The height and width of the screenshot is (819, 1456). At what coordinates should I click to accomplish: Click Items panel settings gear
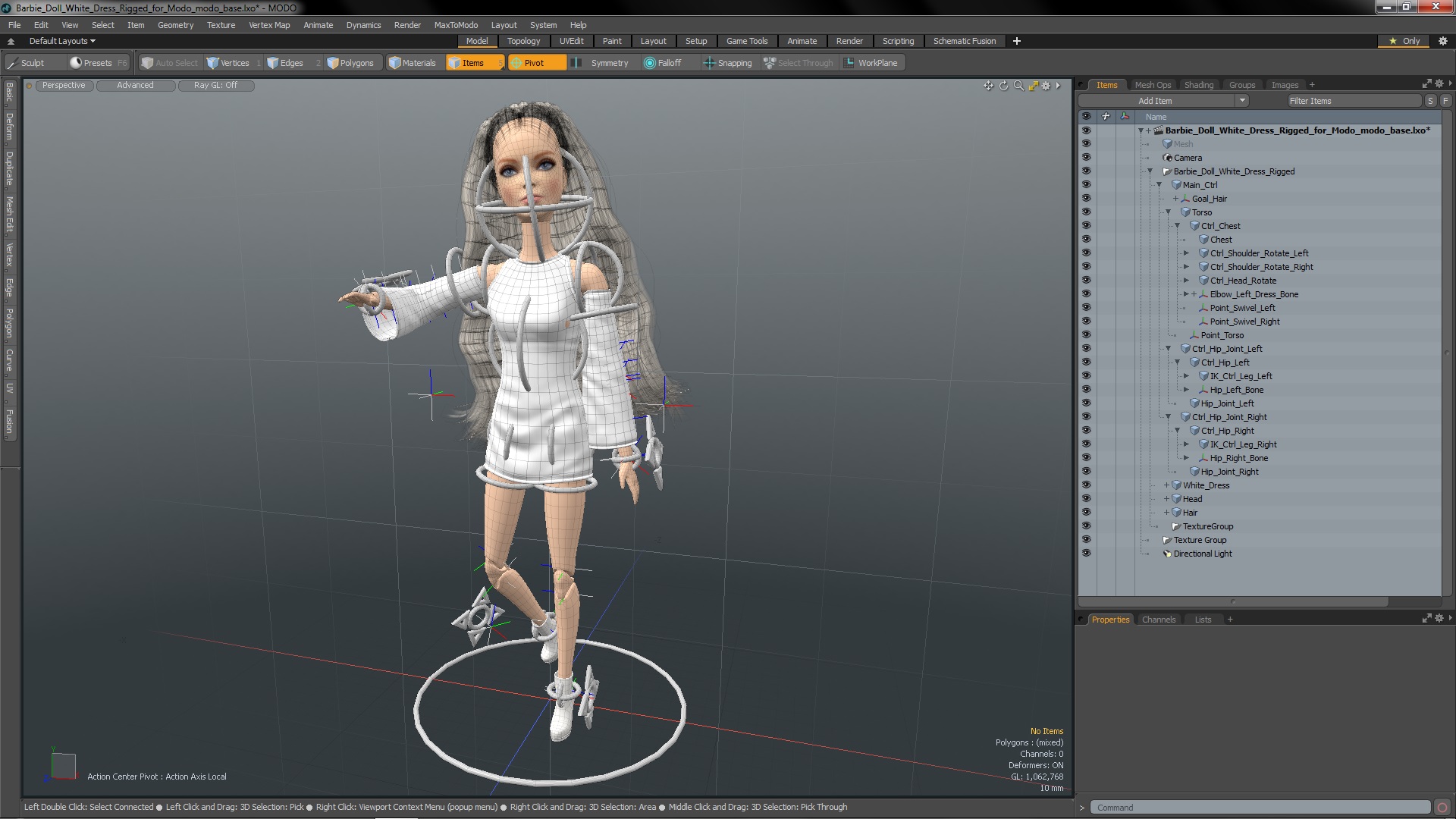(1439, 84)
